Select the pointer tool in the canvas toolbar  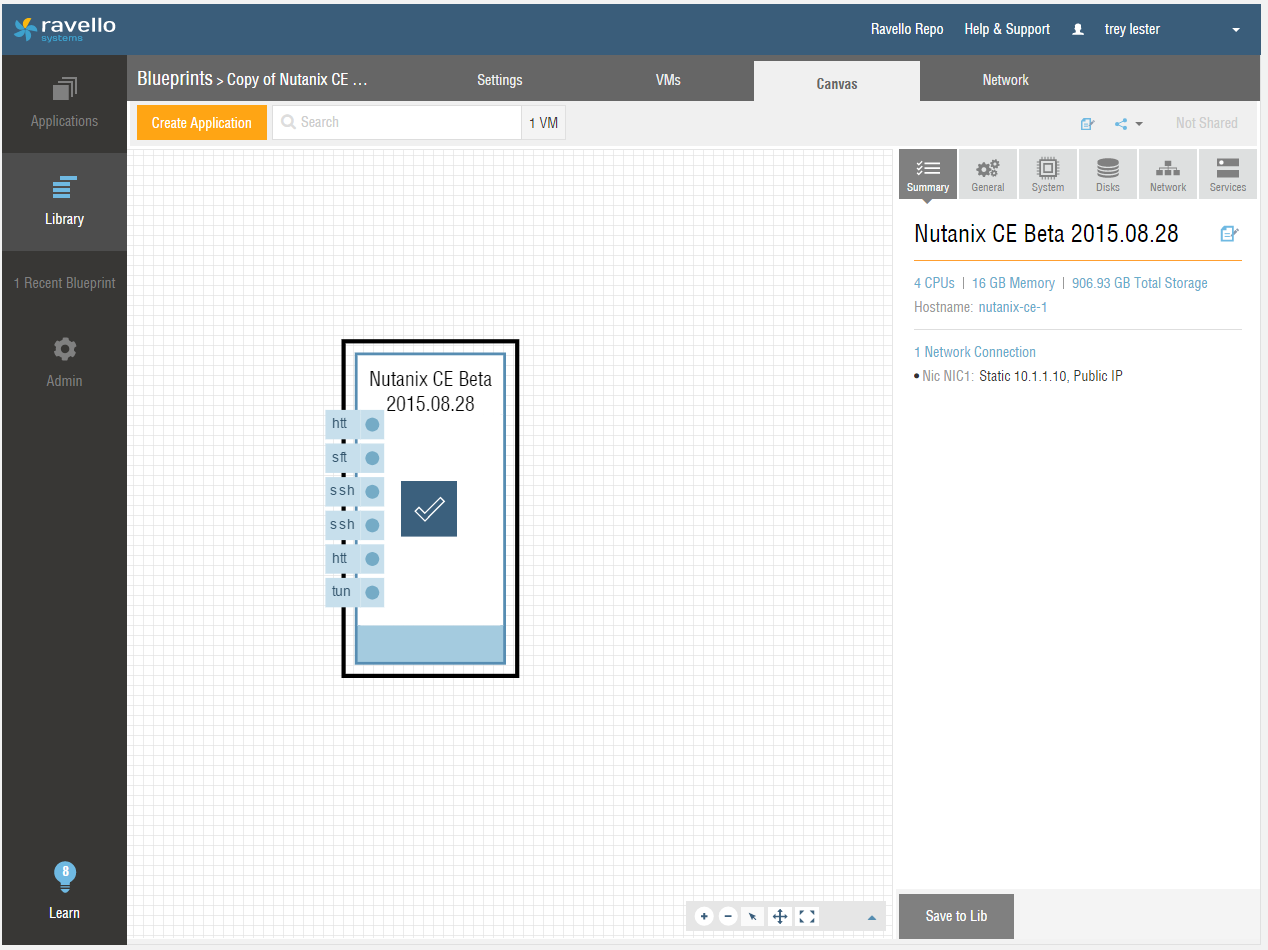coord(754,916)
